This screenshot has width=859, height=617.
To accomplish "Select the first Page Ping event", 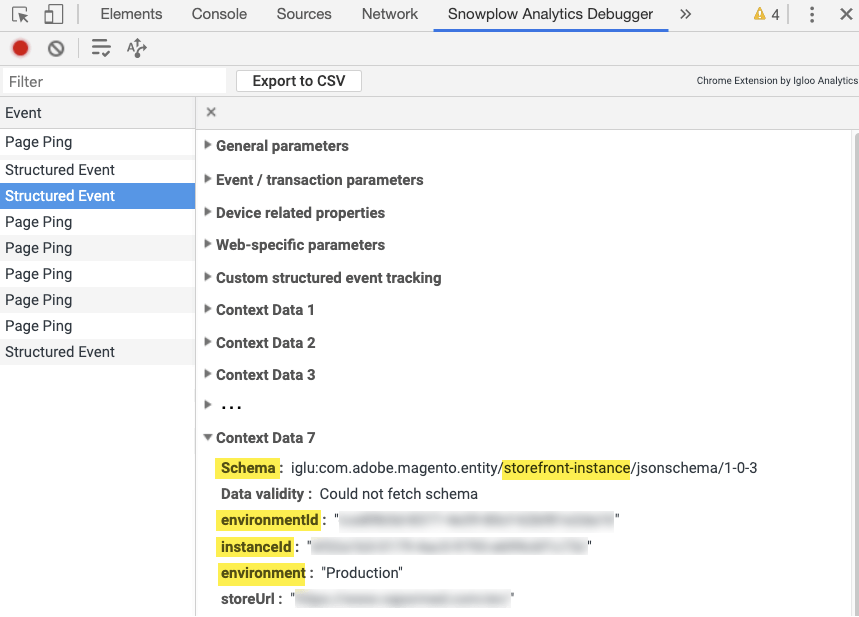I will (x=39, y=142).
